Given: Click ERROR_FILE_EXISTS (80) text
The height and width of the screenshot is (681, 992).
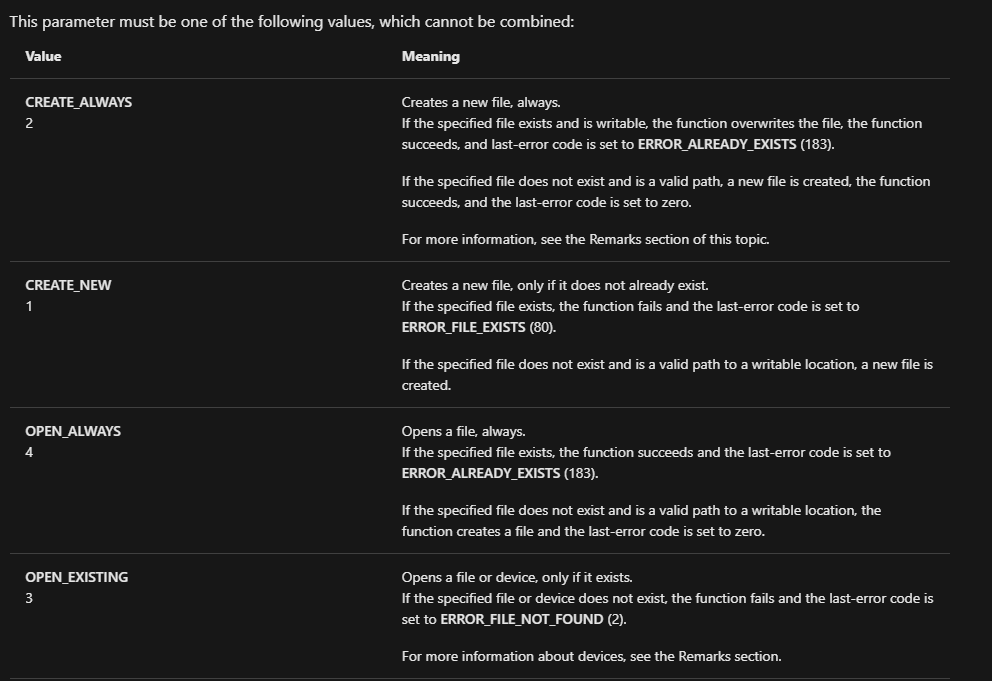Looking at the screenshot, I should click(x=478, y=327).
